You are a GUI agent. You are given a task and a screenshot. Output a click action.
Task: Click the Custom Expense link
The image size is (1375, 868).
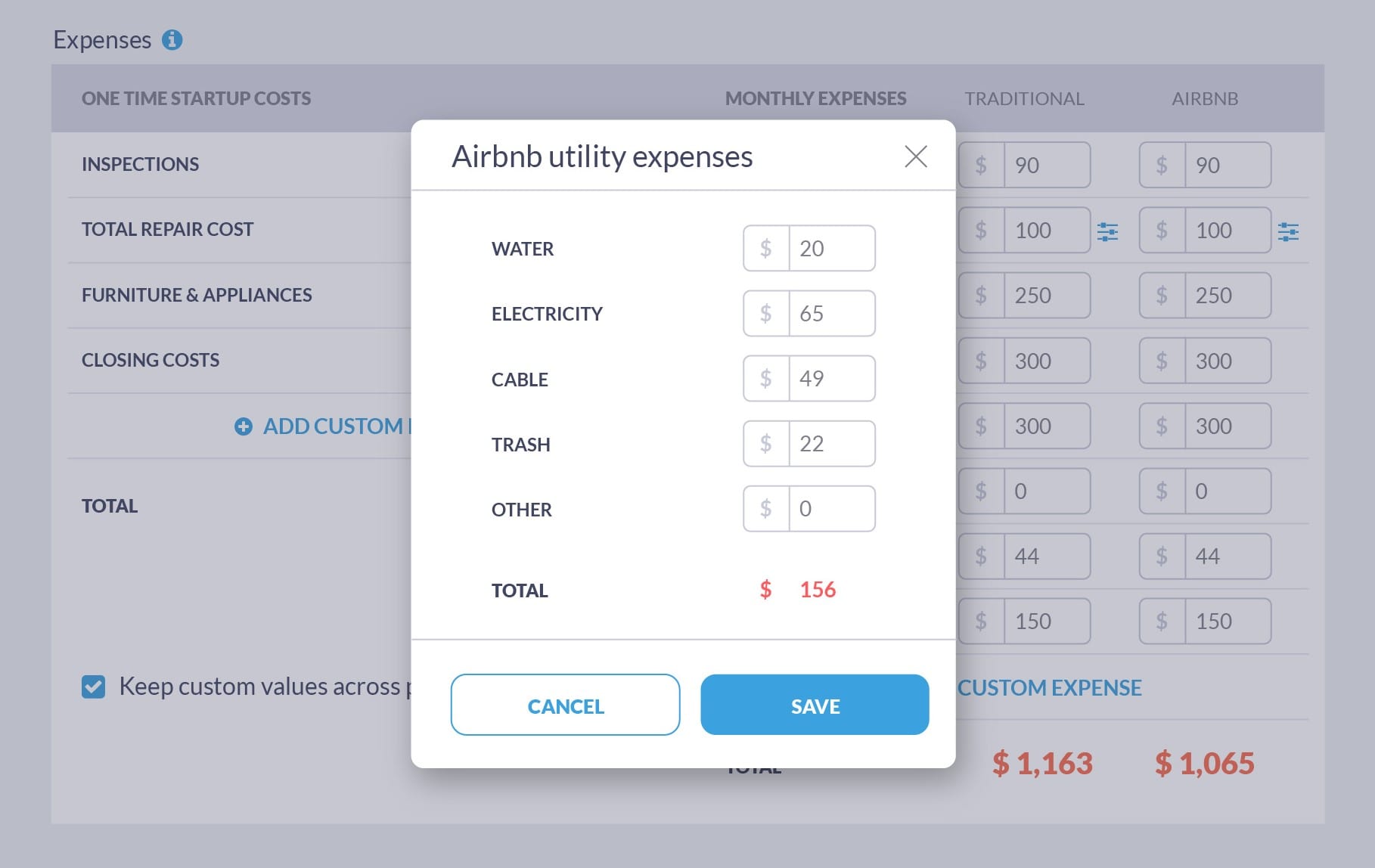click(1050, 688)
